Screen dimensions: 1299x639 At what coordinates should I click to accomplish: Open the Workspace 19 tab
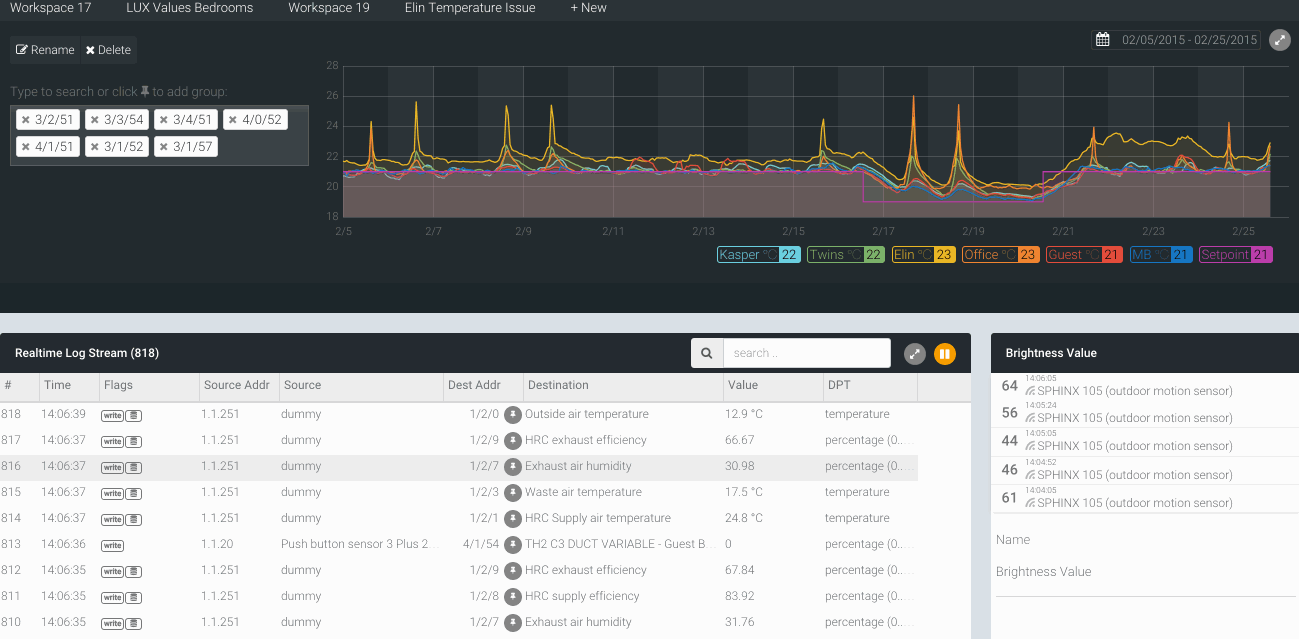click(x=328, y=8)
